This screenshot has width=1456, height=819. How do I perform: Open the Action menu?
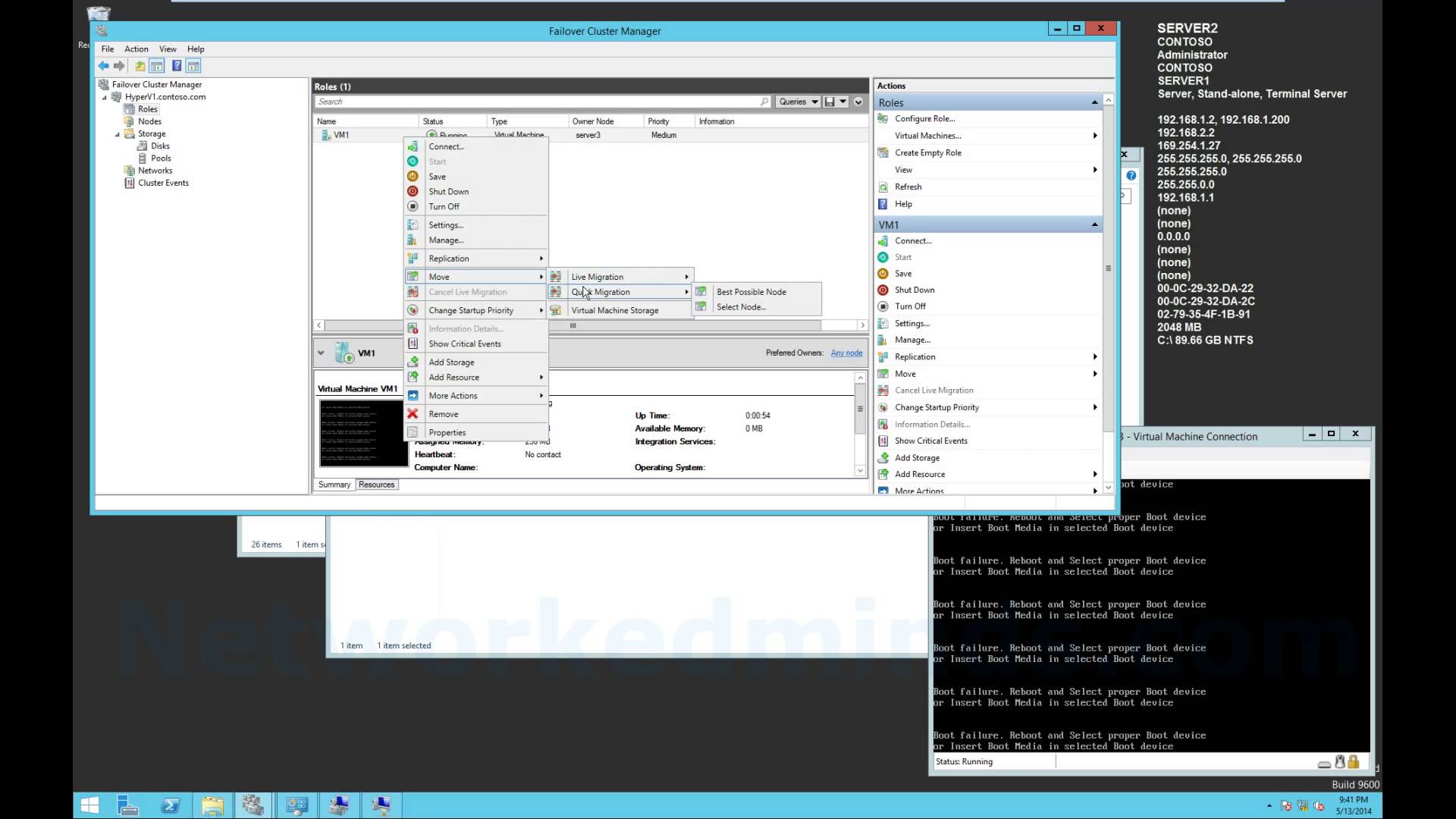pyautogui.click(x=136, y=49)
